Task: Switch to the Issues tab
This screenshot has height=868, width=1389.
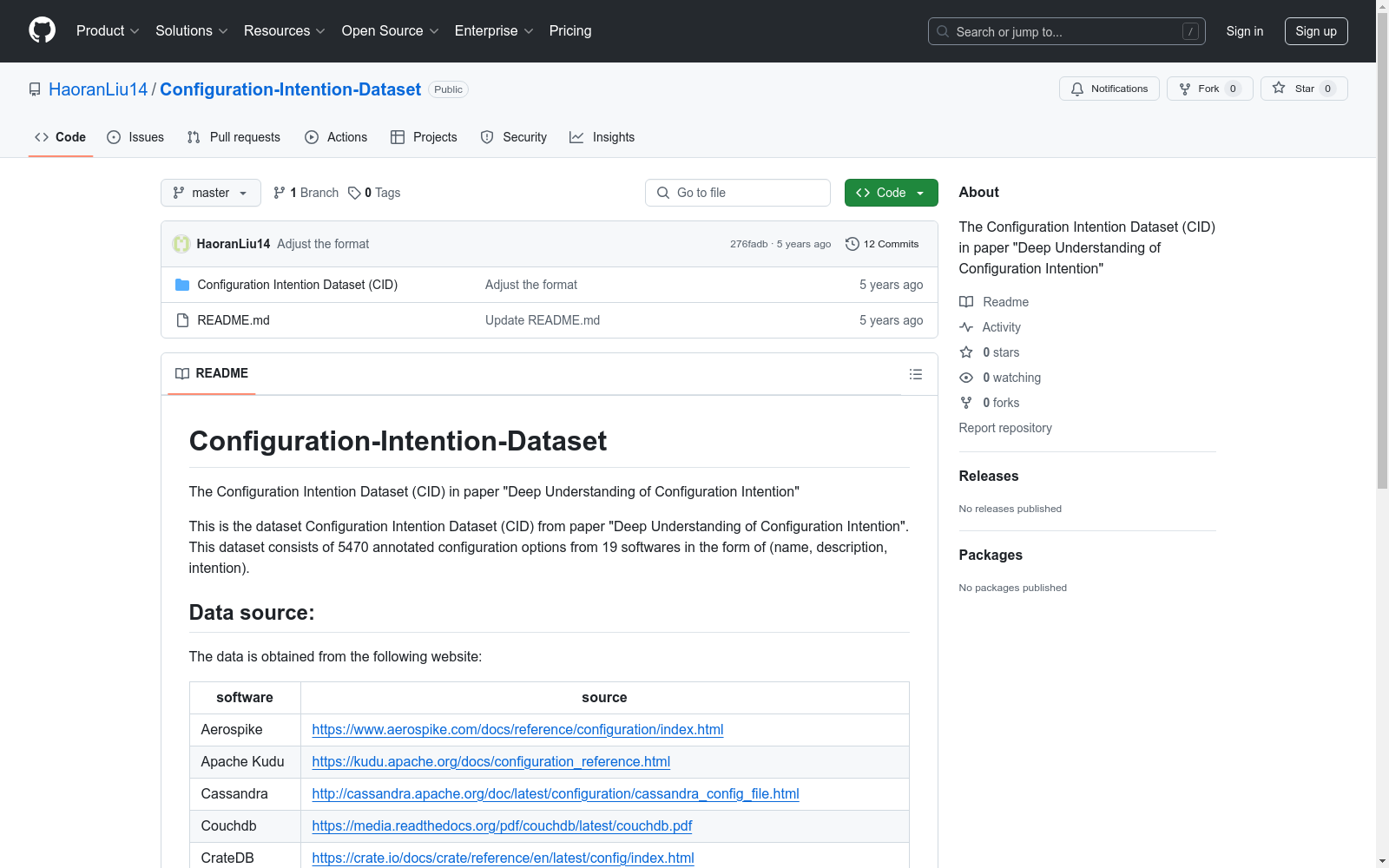Action: click(135, 137)
